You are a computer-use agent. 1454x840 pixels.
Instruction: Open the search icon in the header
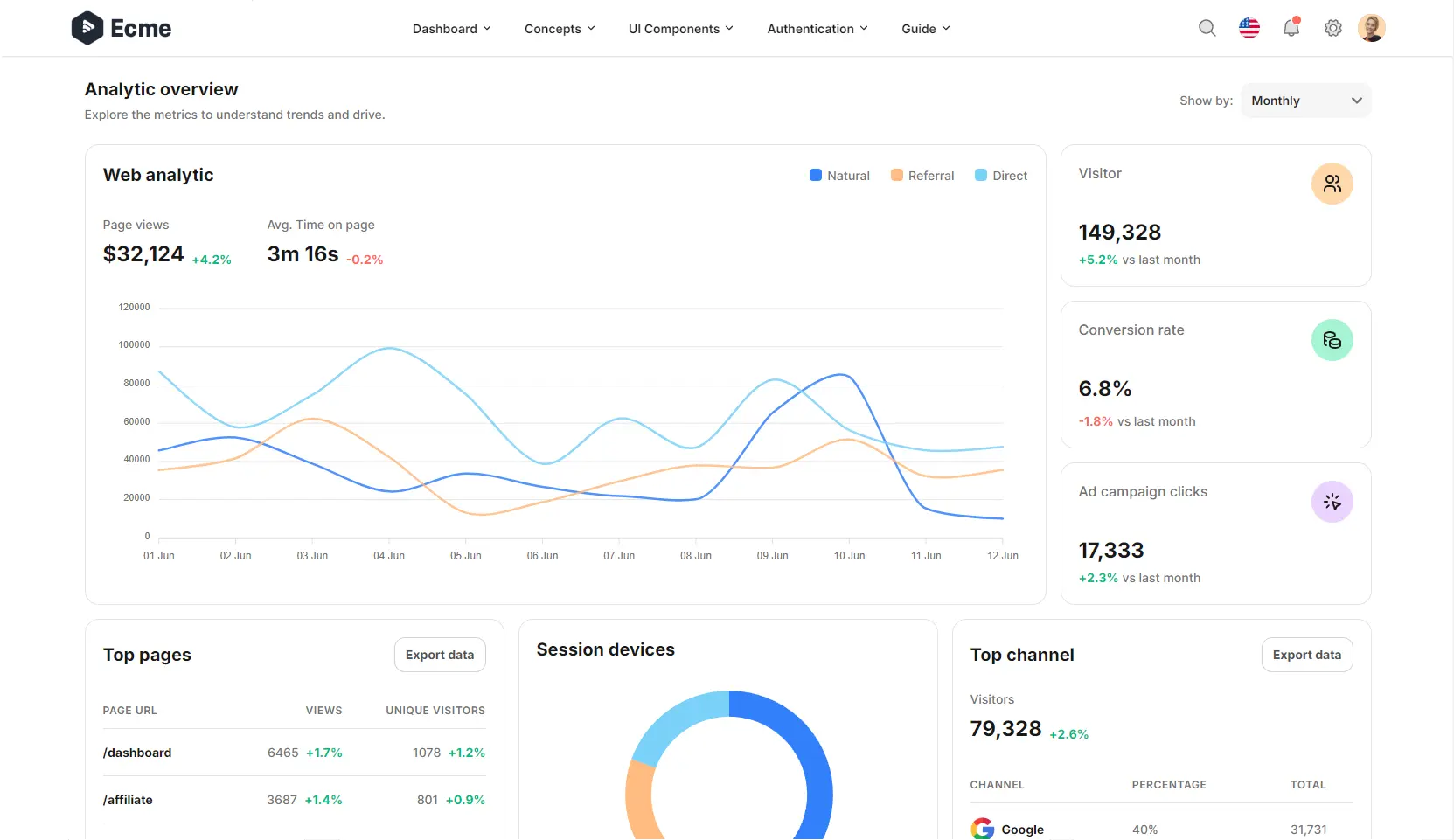(1207, 28)
